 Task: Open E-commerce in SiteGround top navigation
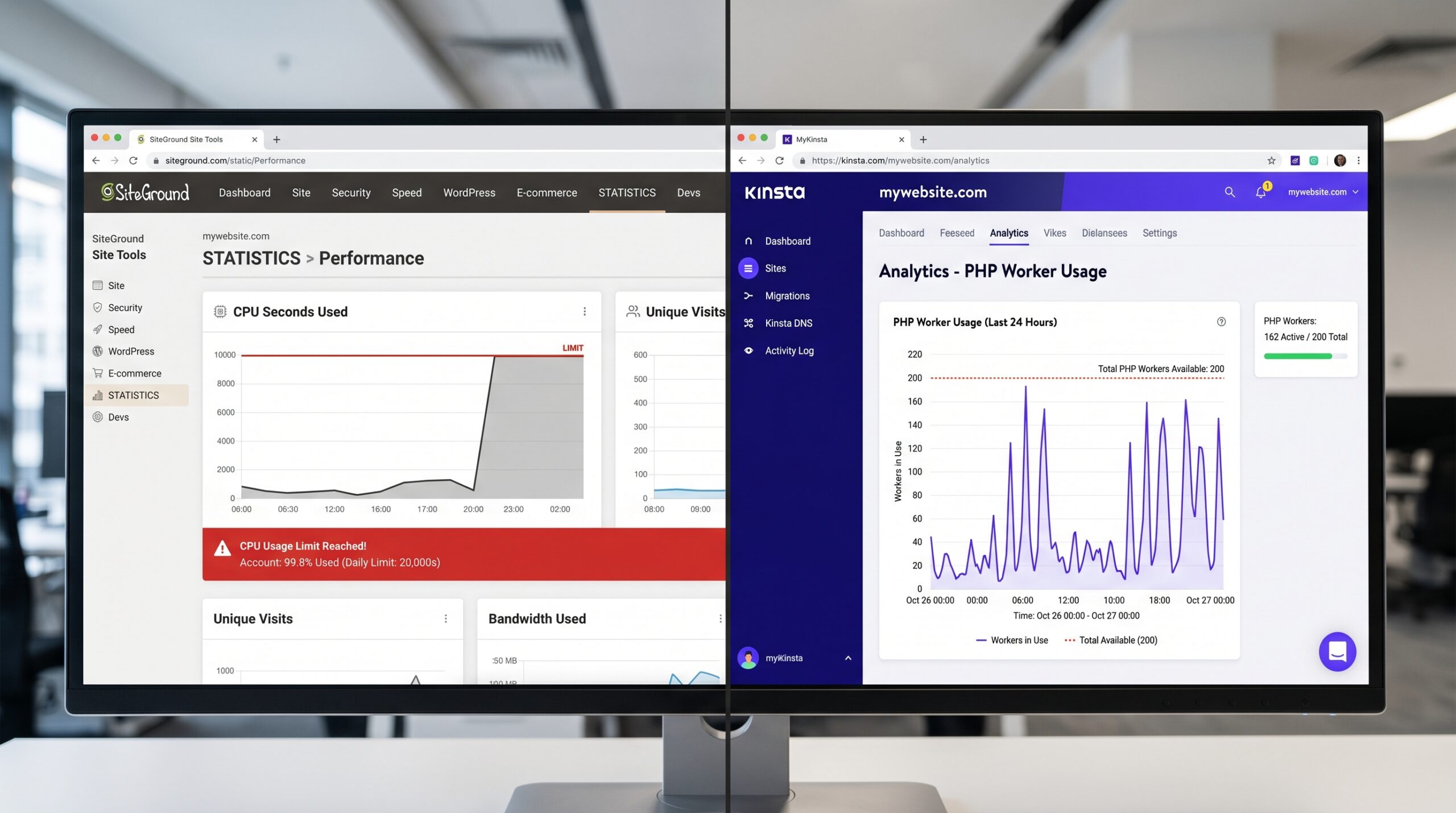tap(547, 193)
